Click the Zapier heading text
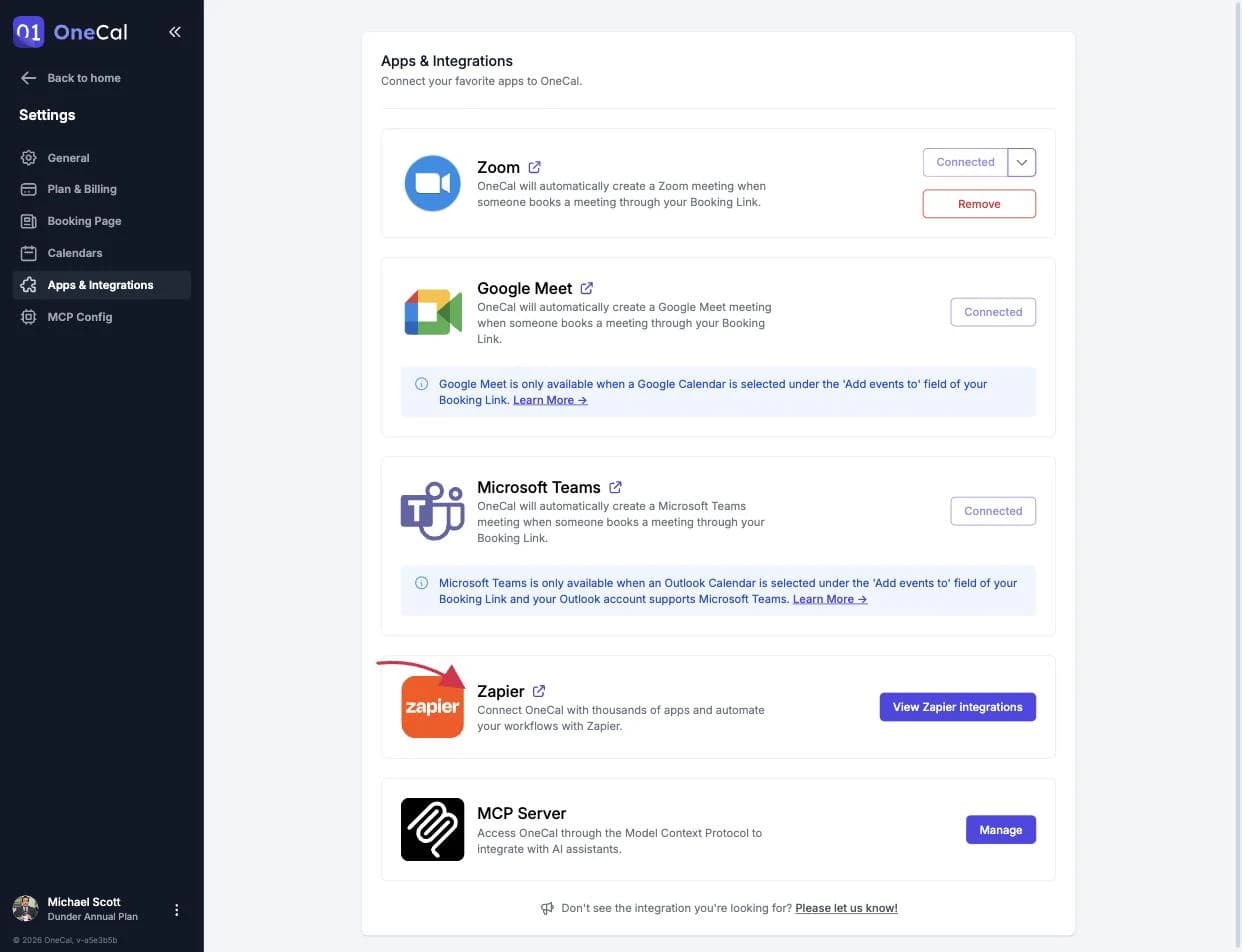1242x952 pixels. (x=501, y=691)
